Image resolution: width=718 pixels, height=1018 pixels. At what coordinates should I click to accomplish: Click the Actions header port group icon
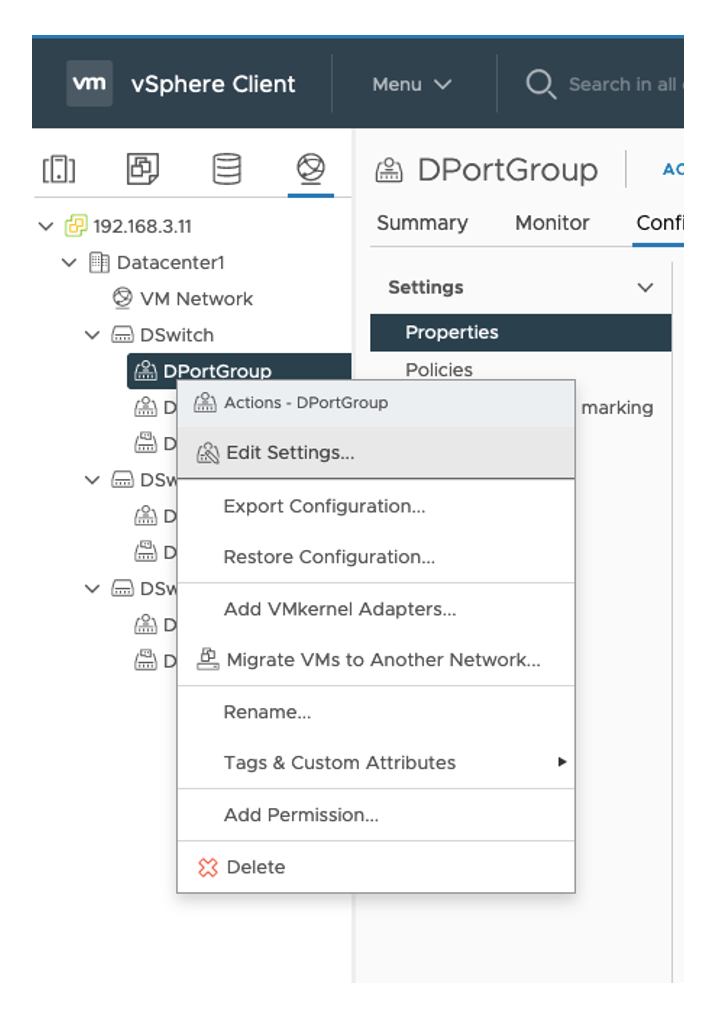tap(205, 403)
